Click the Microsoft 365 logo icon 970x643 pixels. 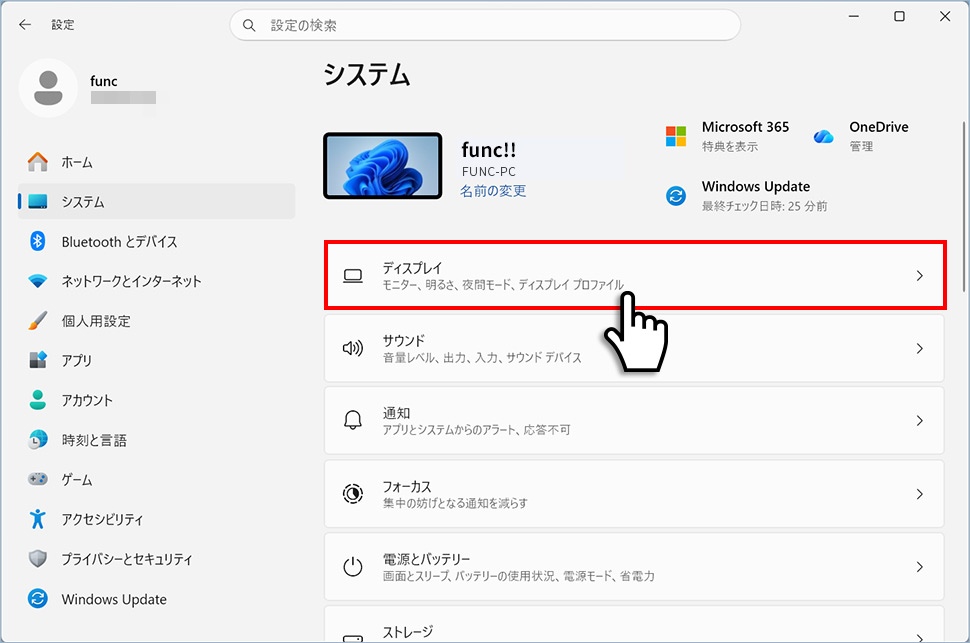point(676,136)
